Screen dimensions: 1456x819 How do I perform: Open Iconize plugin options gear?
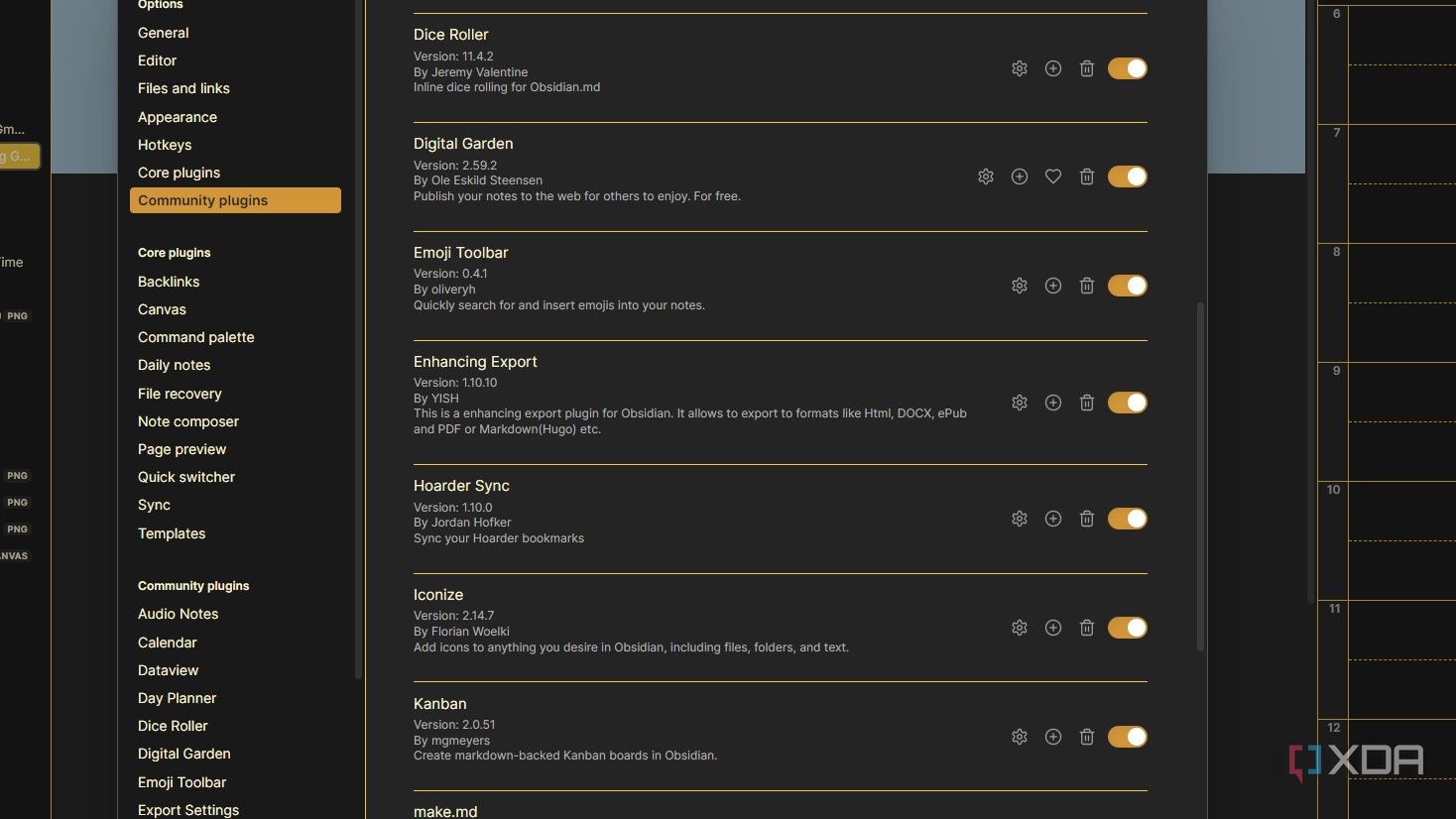[1019, 628]
